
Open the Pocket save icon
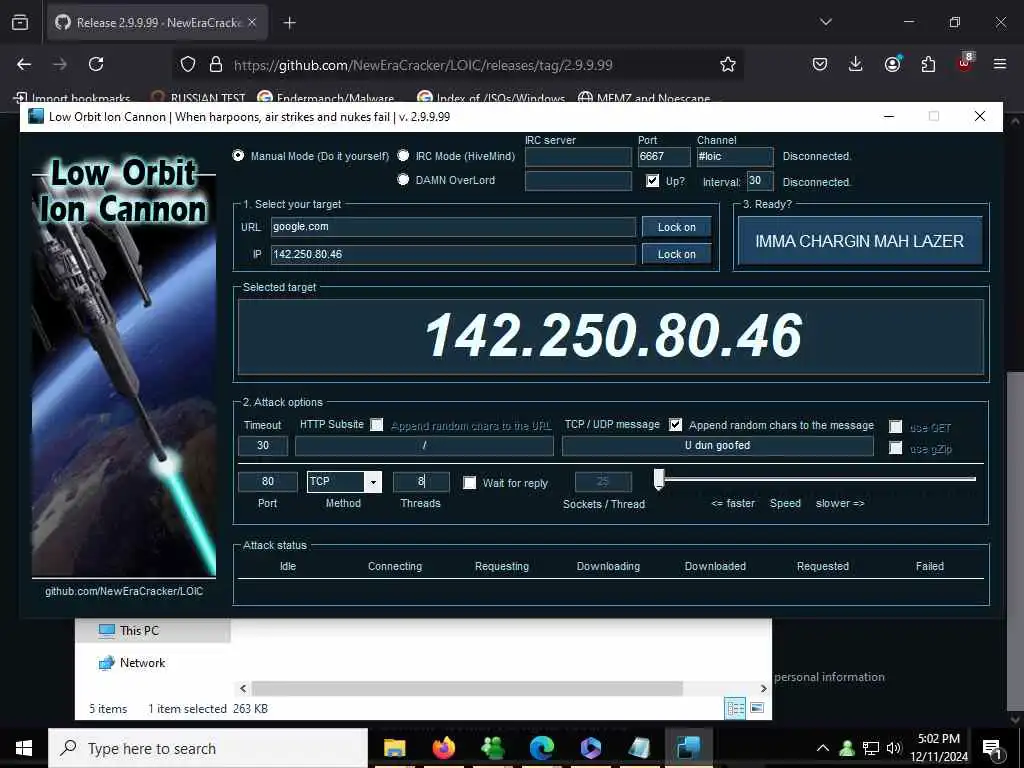[x=820, y=64]
